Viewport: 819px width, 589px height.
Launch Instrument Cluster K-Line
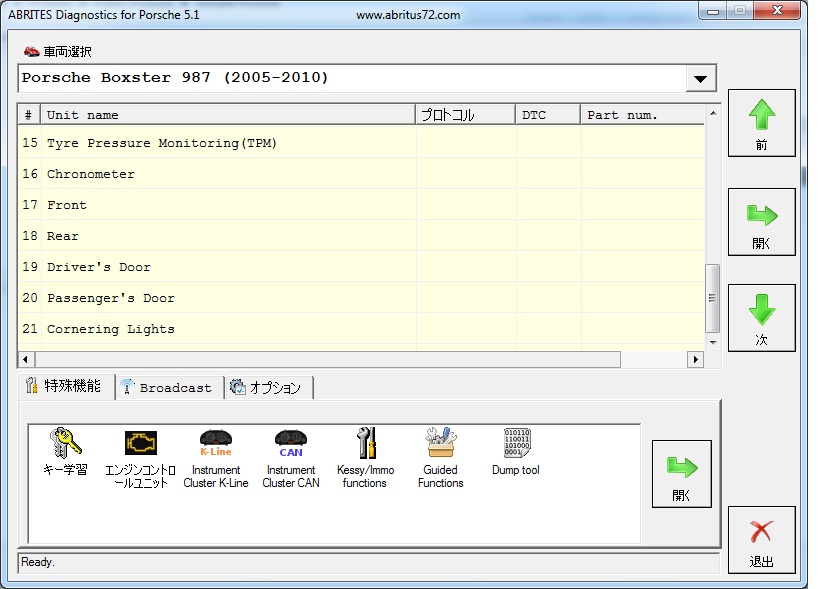point(216,458)
